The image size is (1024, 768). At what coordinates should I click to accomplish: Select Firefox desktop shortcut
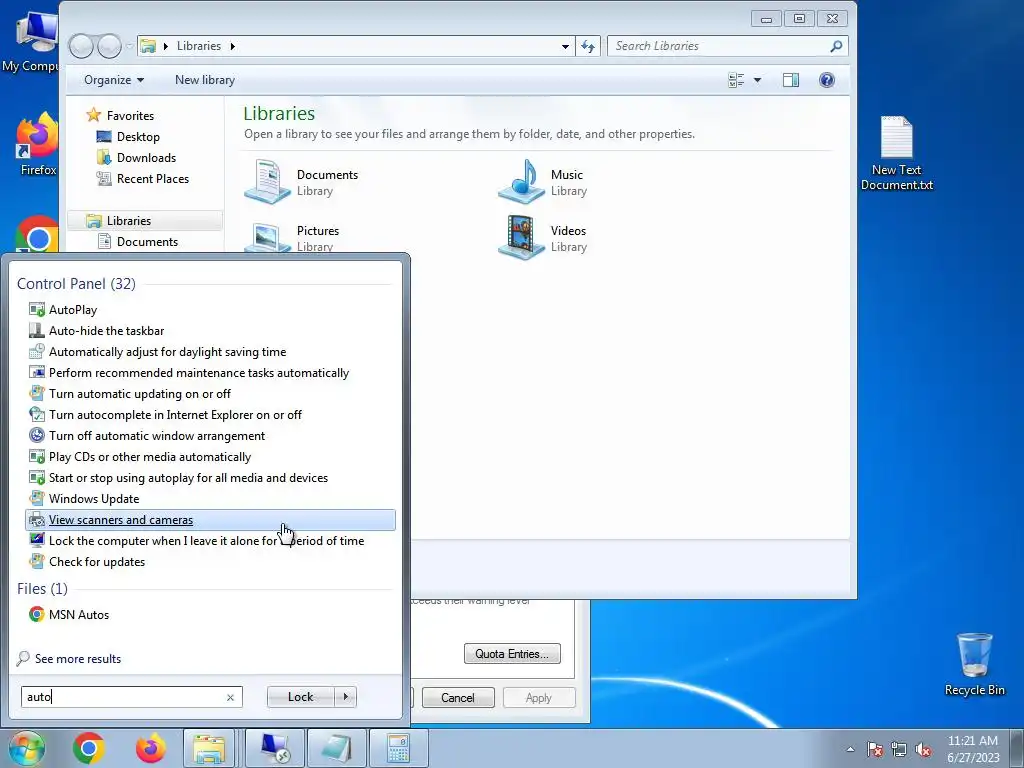point(37,145)
